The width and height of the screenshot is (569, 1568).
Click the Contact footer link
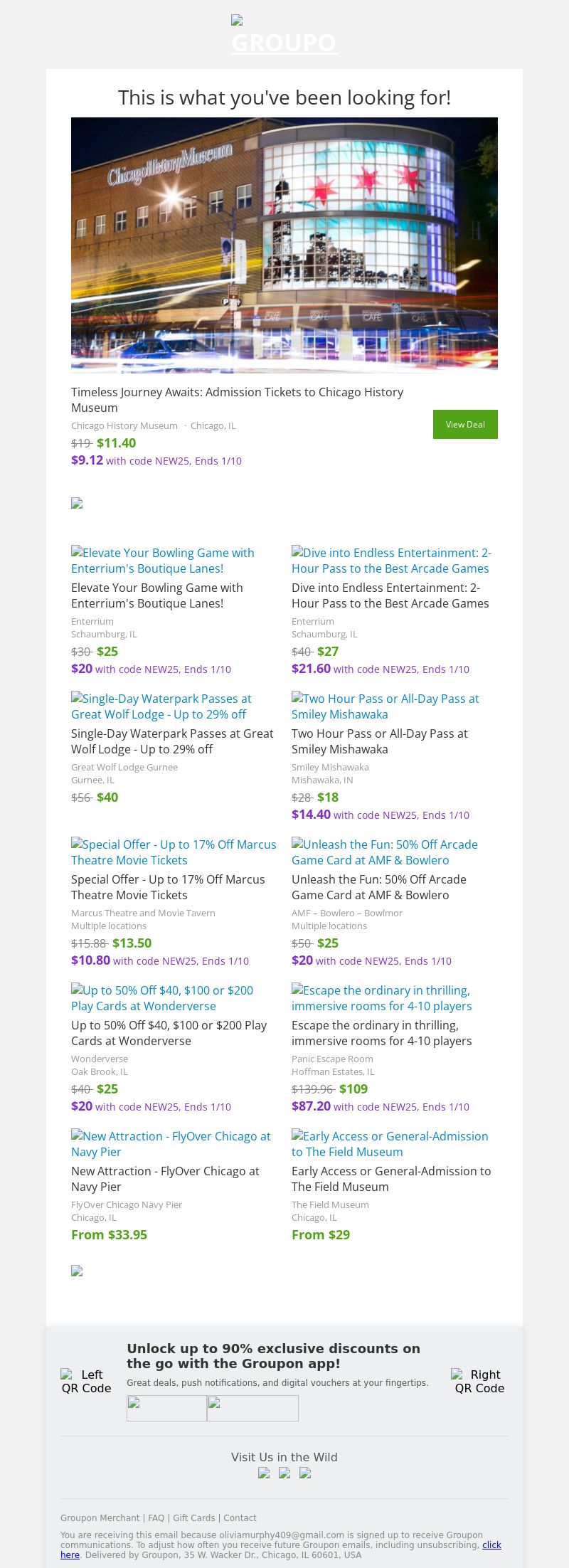click(x=240, y=1517)
